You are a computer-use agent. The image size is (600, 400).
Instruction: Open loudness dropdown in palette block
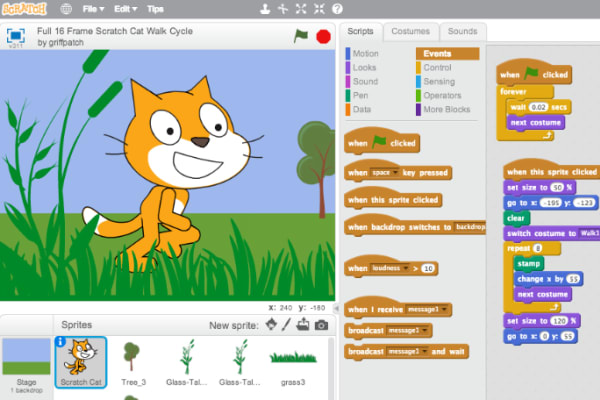[390, 268]
